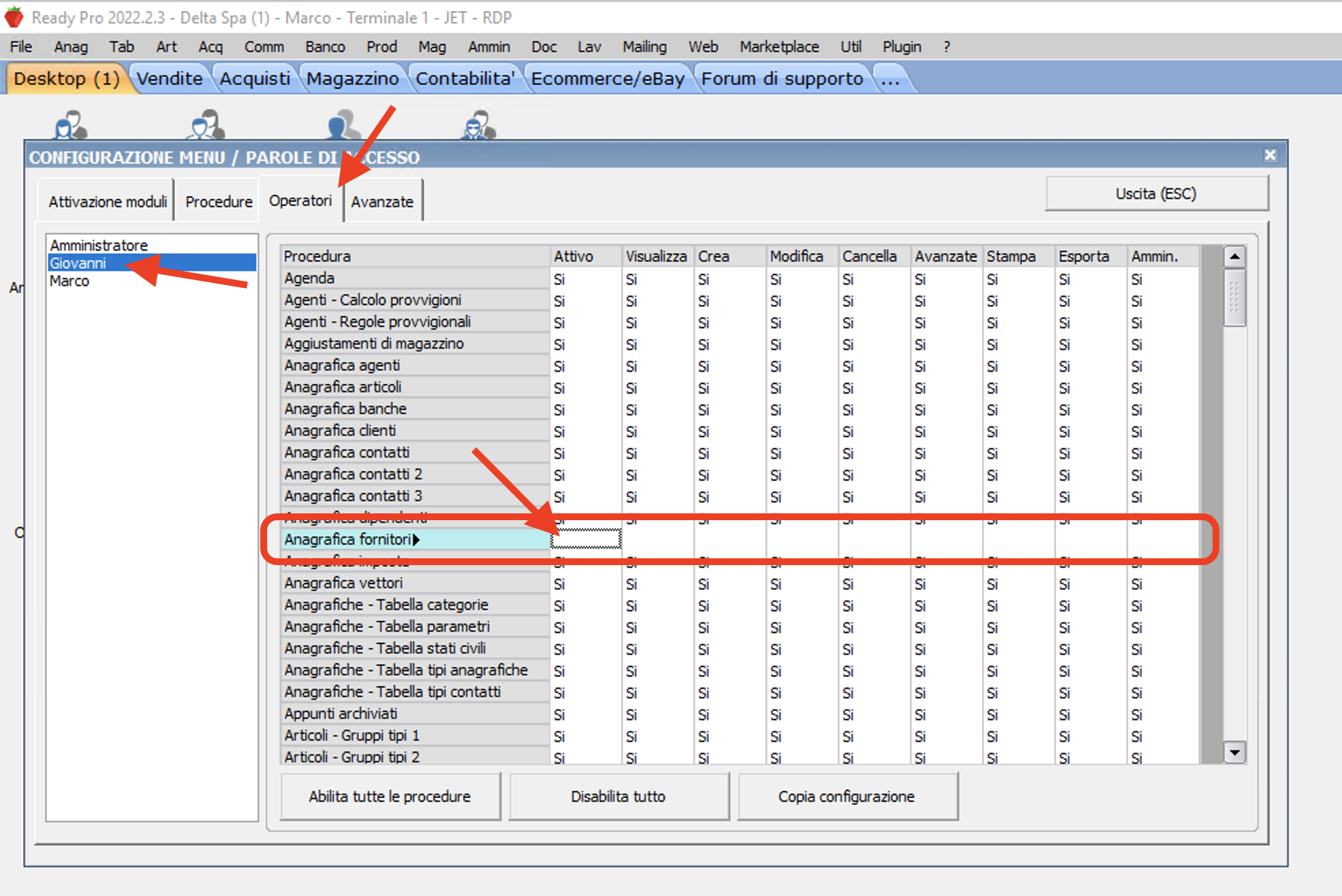The height and width of the screenshot is (896, 1342).
Task: Open the Art menu
Action: [166, 46]
